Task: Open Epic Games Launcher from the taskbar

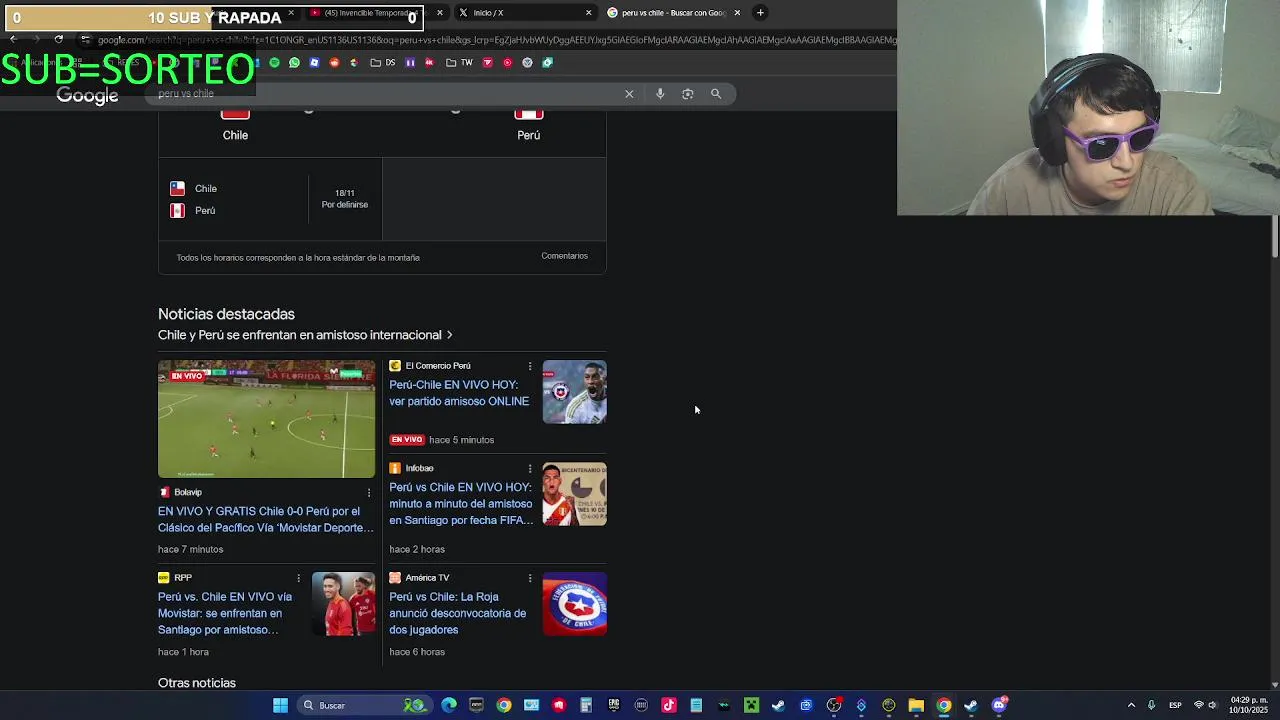Action: click(614, 705)
